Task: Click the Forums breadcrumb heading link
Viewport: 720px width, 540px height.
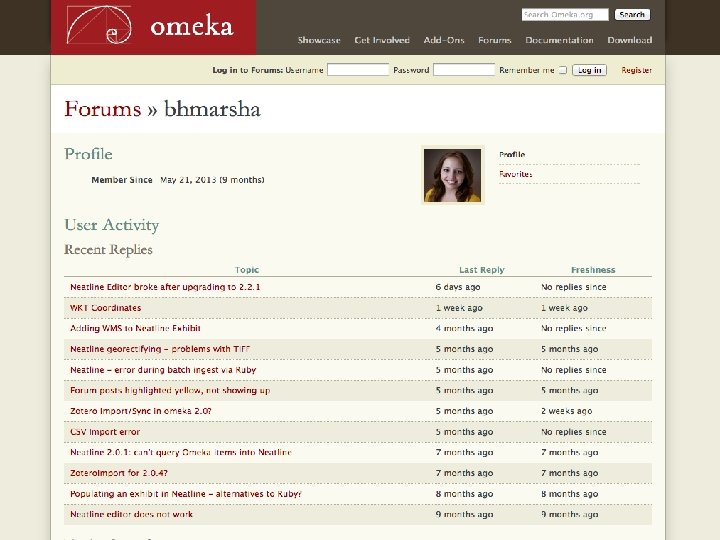Action: point(103,109)
